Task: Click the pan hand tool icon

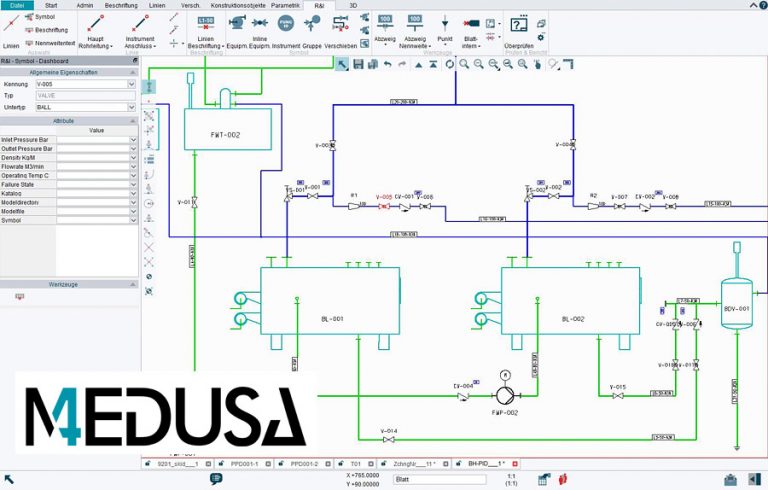Action: point(537,64)
